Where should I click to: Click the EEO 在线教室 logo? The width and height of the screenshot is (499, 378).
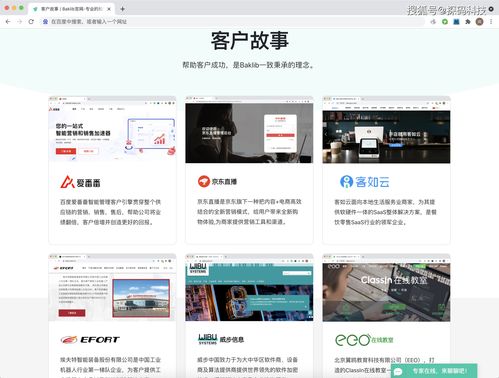pos(364,340)
